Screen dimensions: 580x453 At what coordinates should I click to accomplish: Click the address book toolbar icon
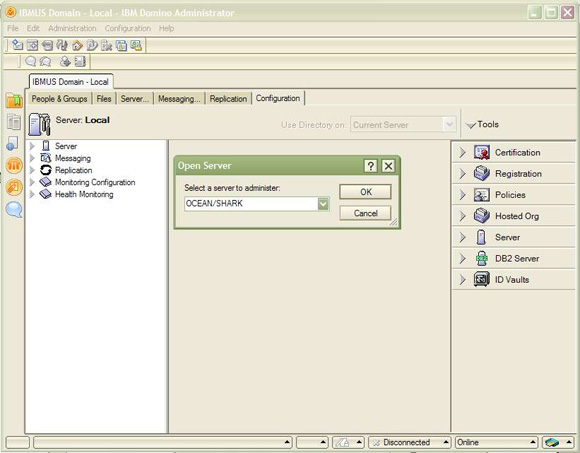pos(80,61)
